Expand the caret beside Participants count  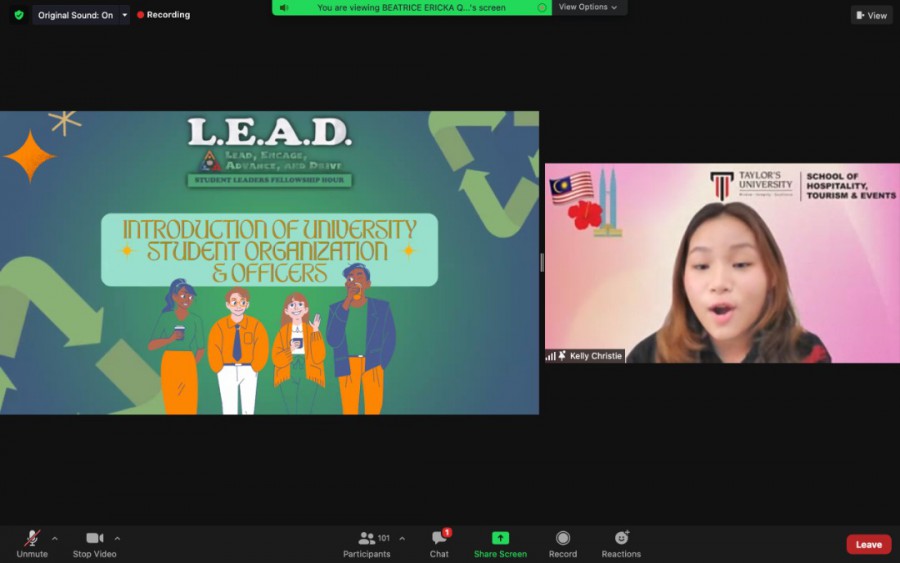tap(402, 538)
